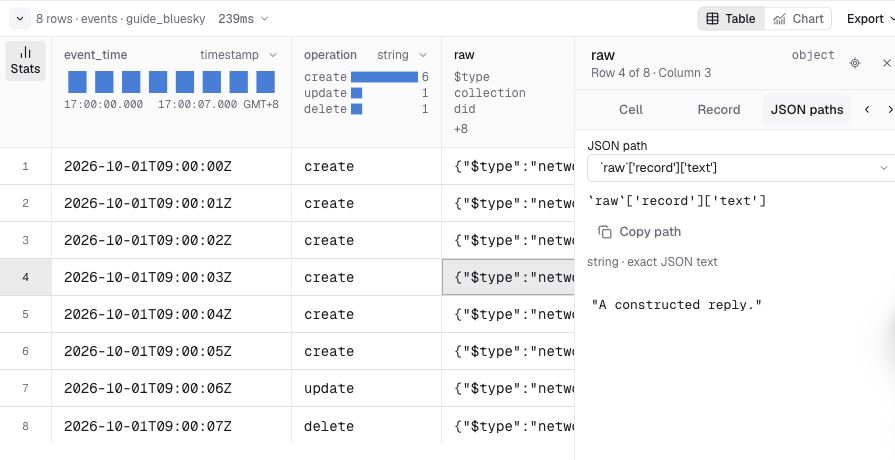Click the selected raw JSON cell in row 4
The width and height of the screenshot is (895, 460).
click(x=508, y=277)
